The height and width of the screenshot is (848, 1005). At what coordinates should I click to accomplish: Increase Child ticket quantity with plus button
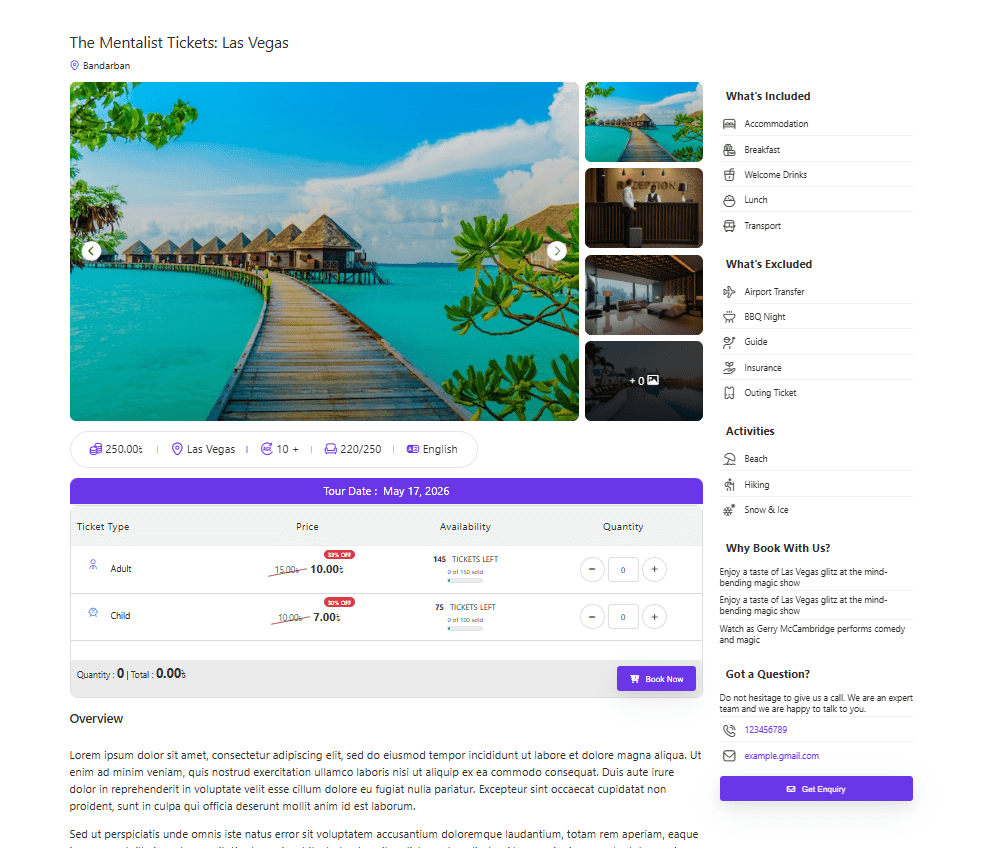pos(654,616)
